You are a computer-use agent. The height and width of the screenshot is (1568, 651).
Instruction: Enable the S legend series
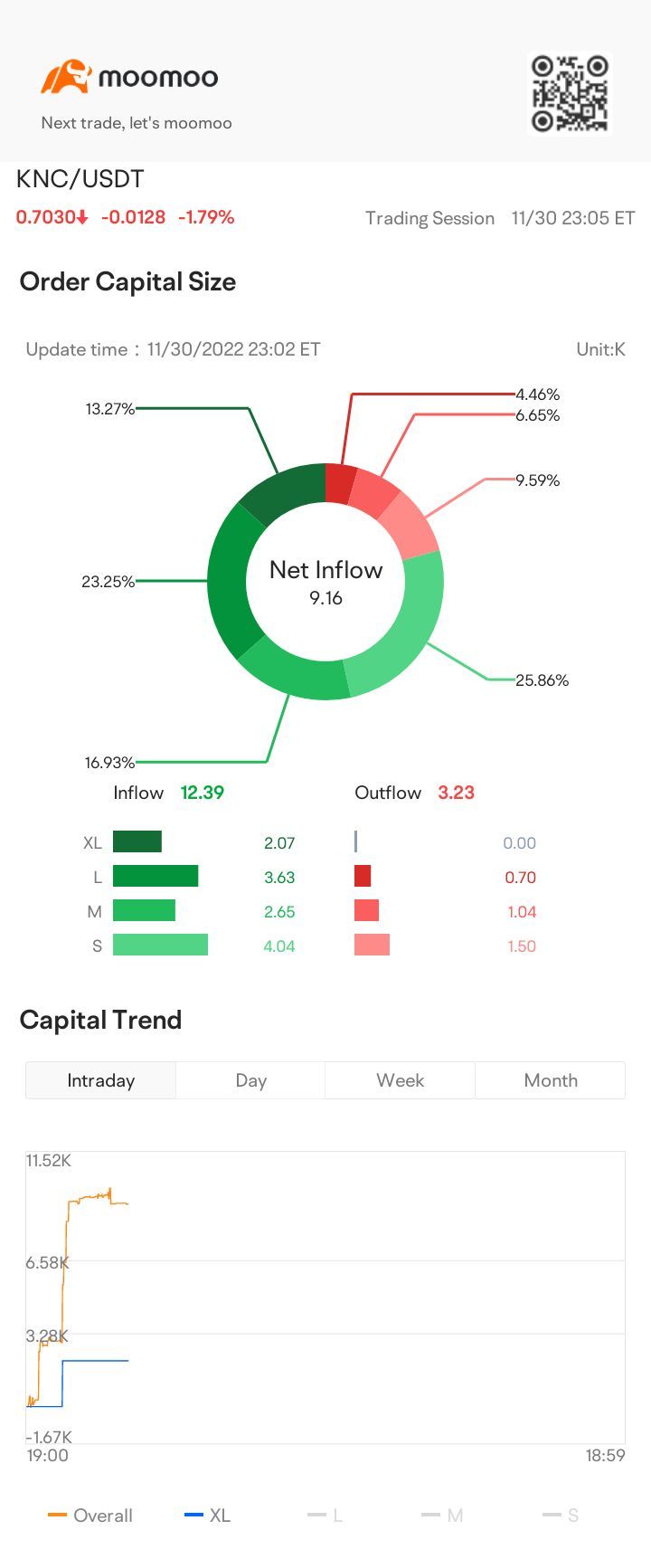[561, 1516]
